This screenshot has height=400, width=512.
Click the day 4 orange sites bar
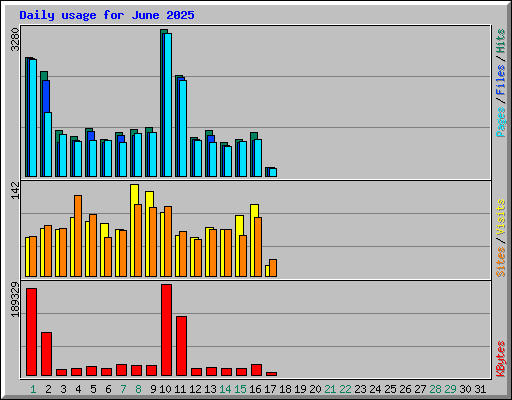coord(78,236)
